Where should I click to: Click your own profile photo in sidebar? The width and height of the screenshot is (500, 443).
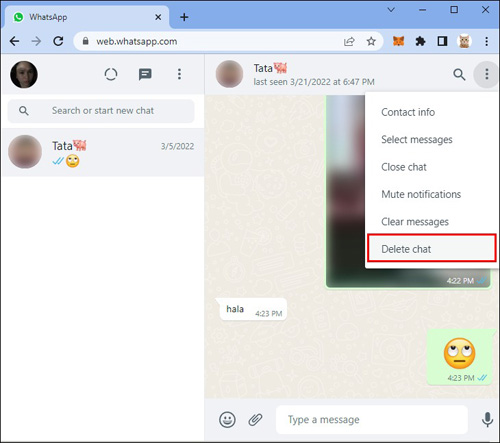[24, 74]
